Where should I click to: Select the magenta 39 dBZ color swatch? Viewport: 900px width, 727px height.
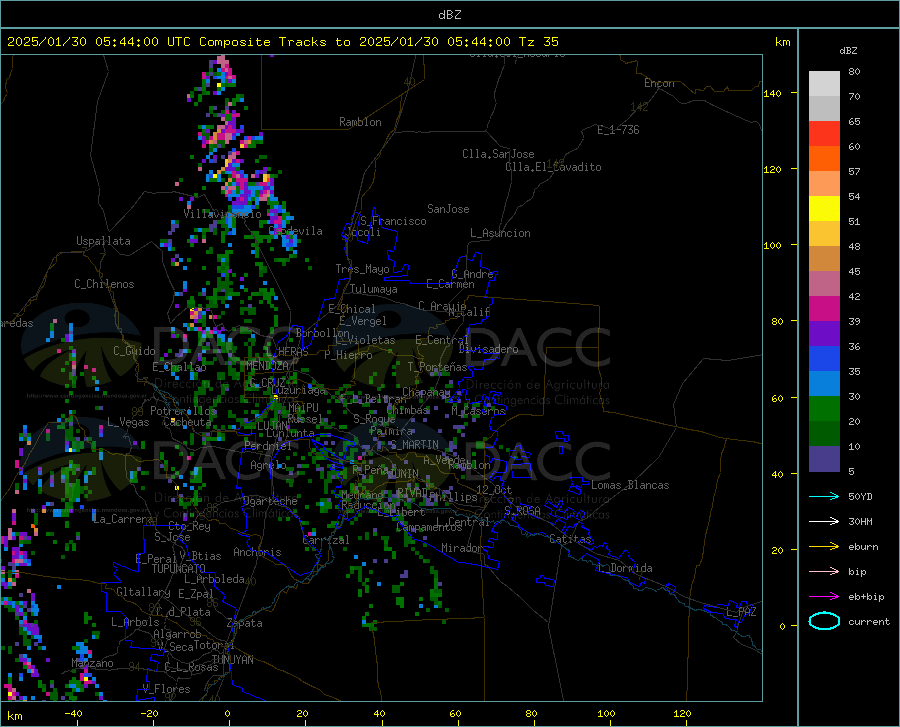[824, 309]
